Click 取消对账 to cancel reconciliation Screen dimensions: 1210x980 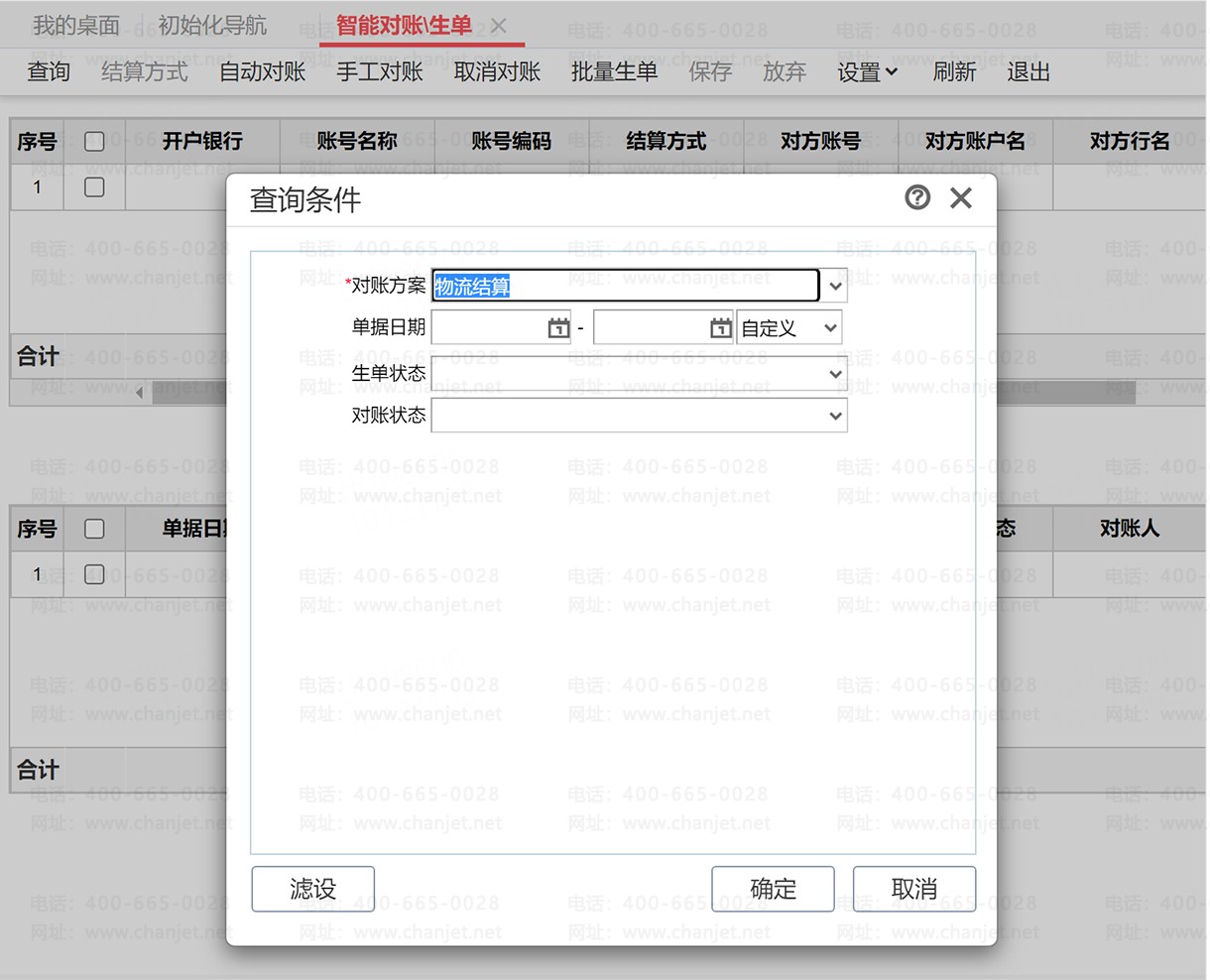click(x=496, y=71)
